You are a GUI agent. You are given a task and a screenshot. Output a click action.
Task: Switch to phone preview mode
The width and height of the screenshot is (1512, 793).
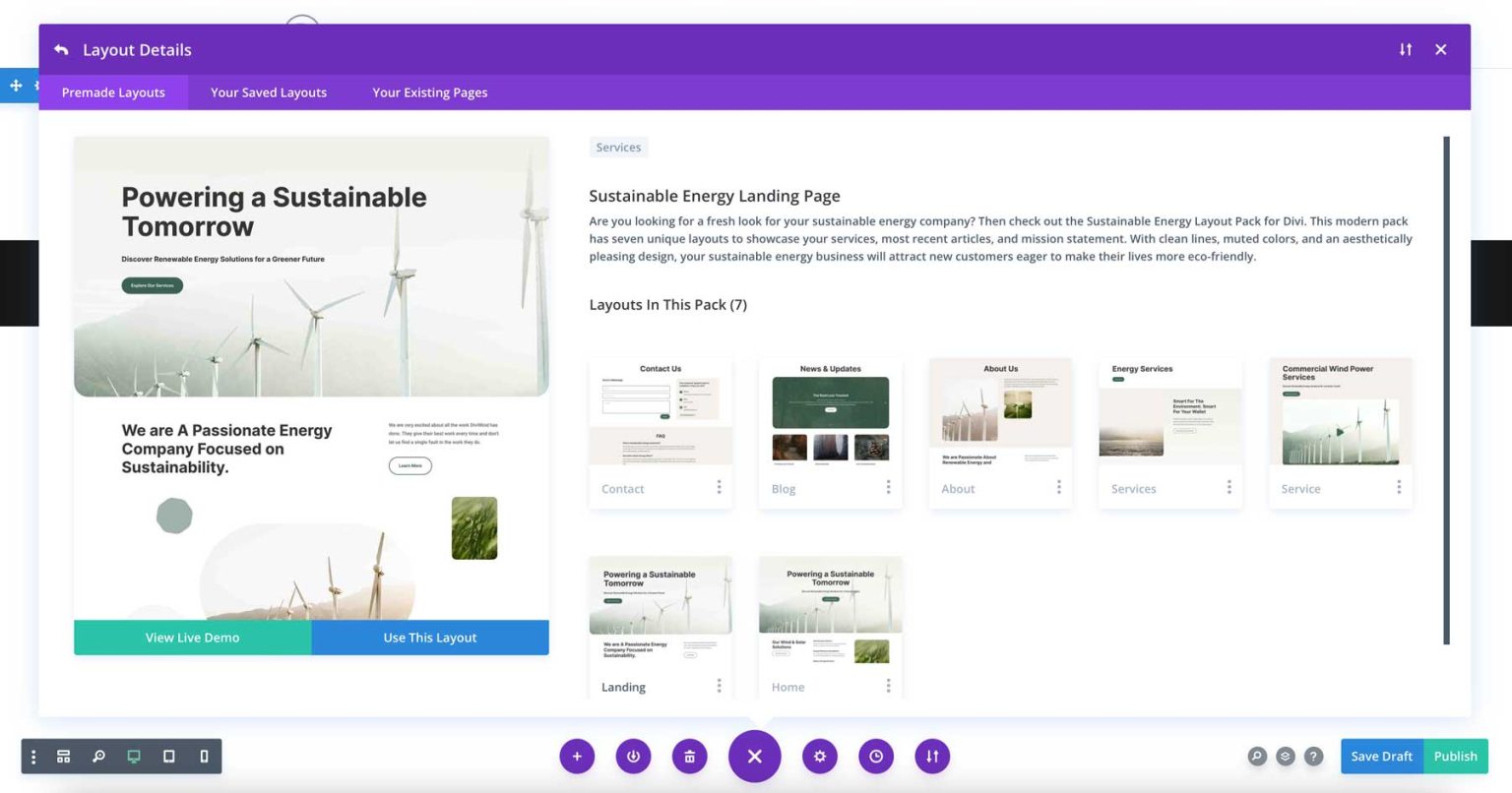click(x=204, y=756)
